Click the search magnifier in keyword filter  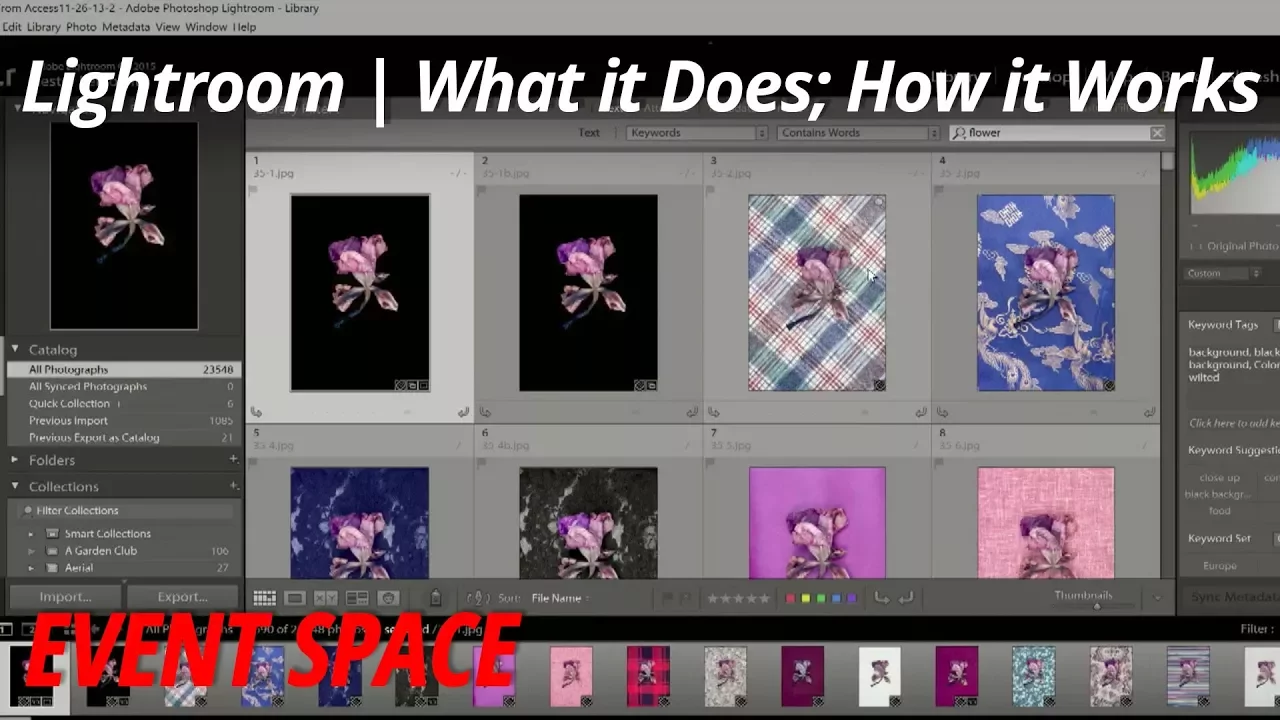coord(959,133)
